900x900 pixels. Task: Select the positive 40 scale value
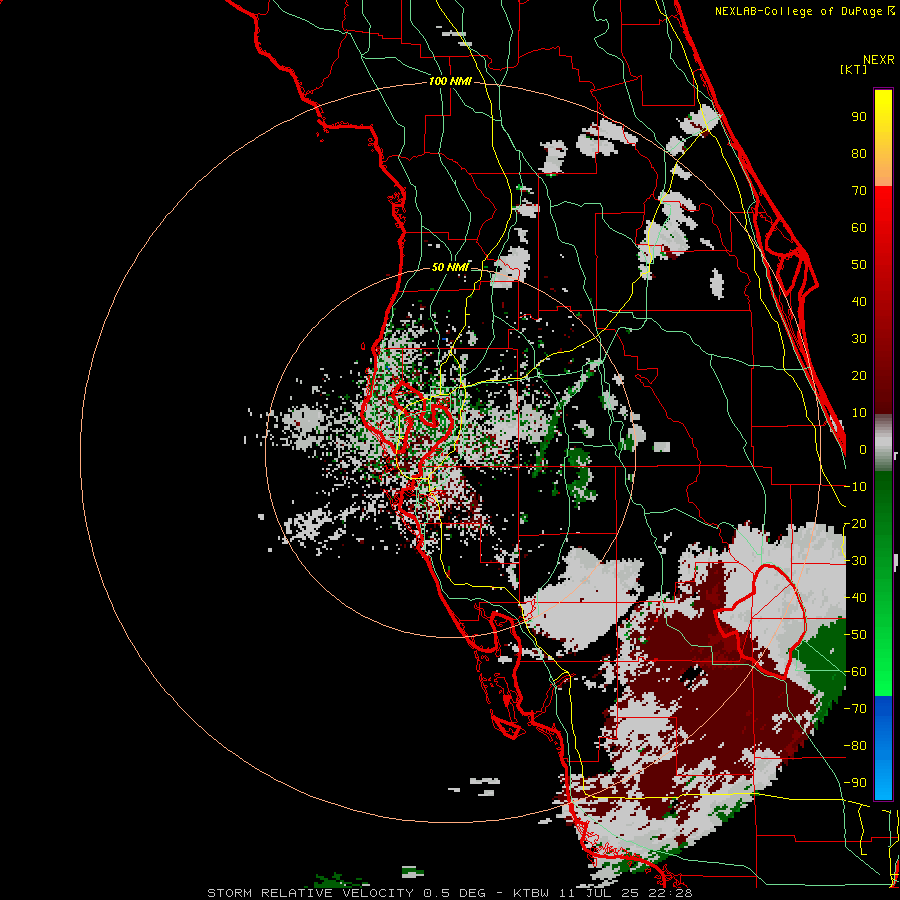pos(859,302)
